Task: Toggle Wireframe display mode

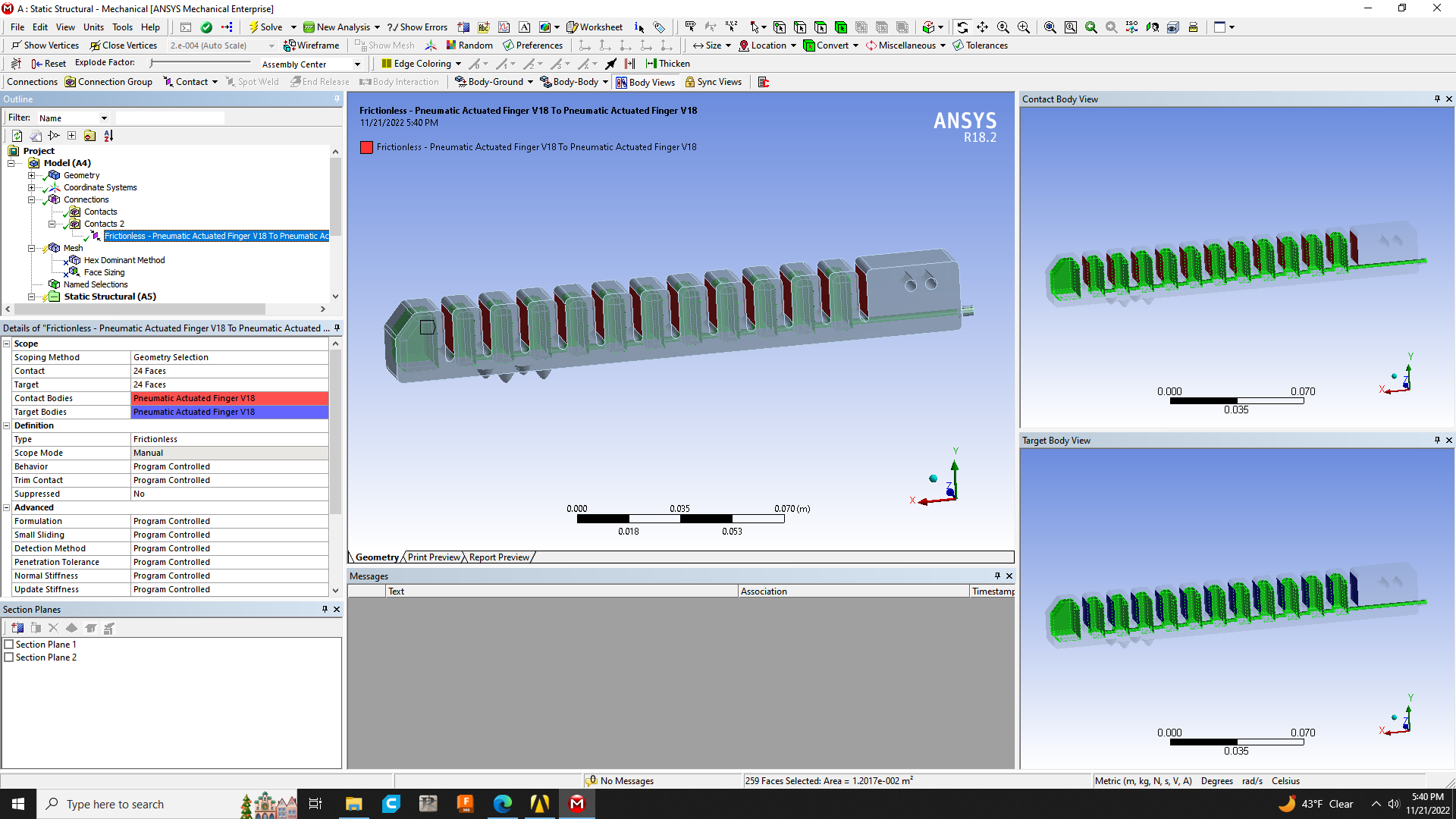Action: click(x=312, y=45)
